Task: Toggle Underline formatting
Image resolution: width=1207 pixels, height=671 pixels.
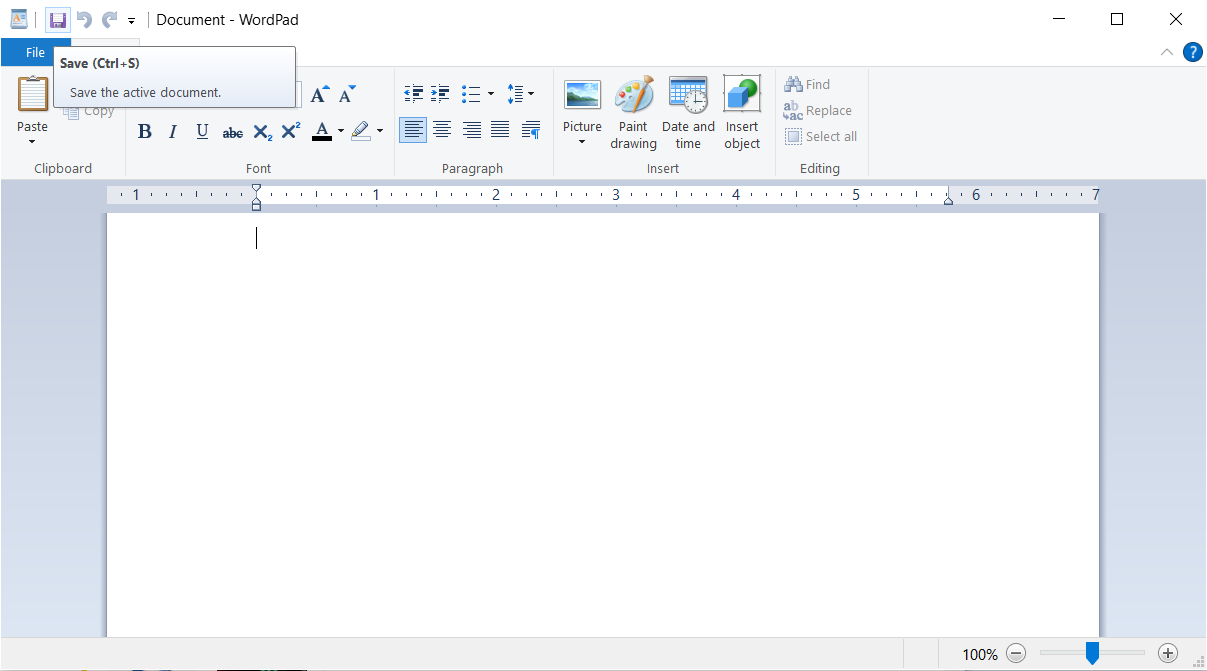Action: 202,131
